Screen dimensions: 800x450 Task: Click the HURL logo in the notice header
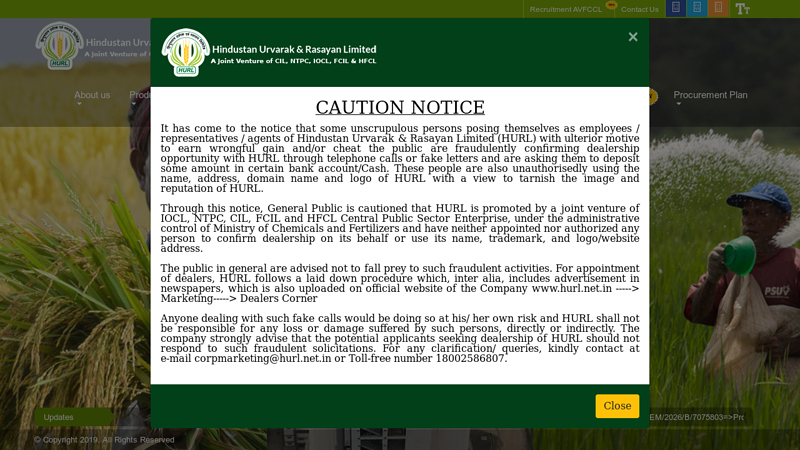pyautogui.click(x=186, y=52)
